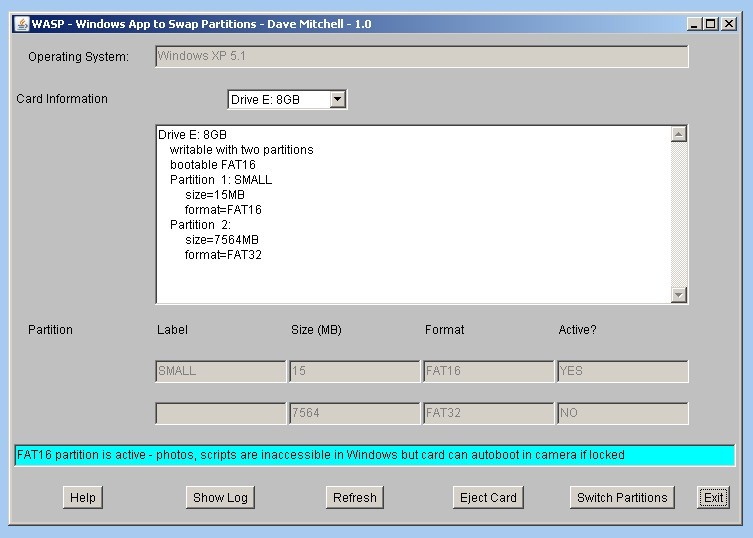Click the 'Partition' row label
The image size is (753, 538).
pos(50,330)
